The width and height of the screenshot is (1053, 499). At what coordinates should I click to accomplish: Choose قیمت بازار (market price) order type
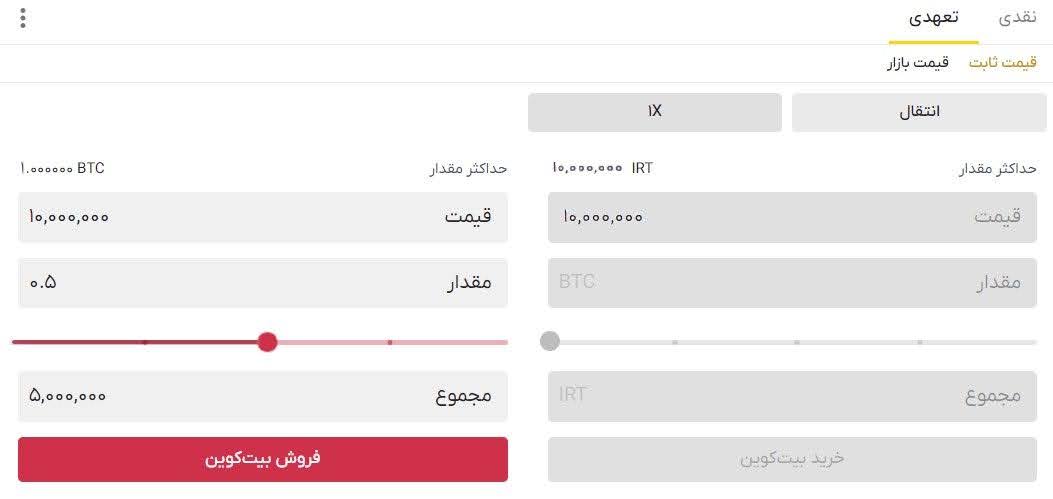click(917, 63)
